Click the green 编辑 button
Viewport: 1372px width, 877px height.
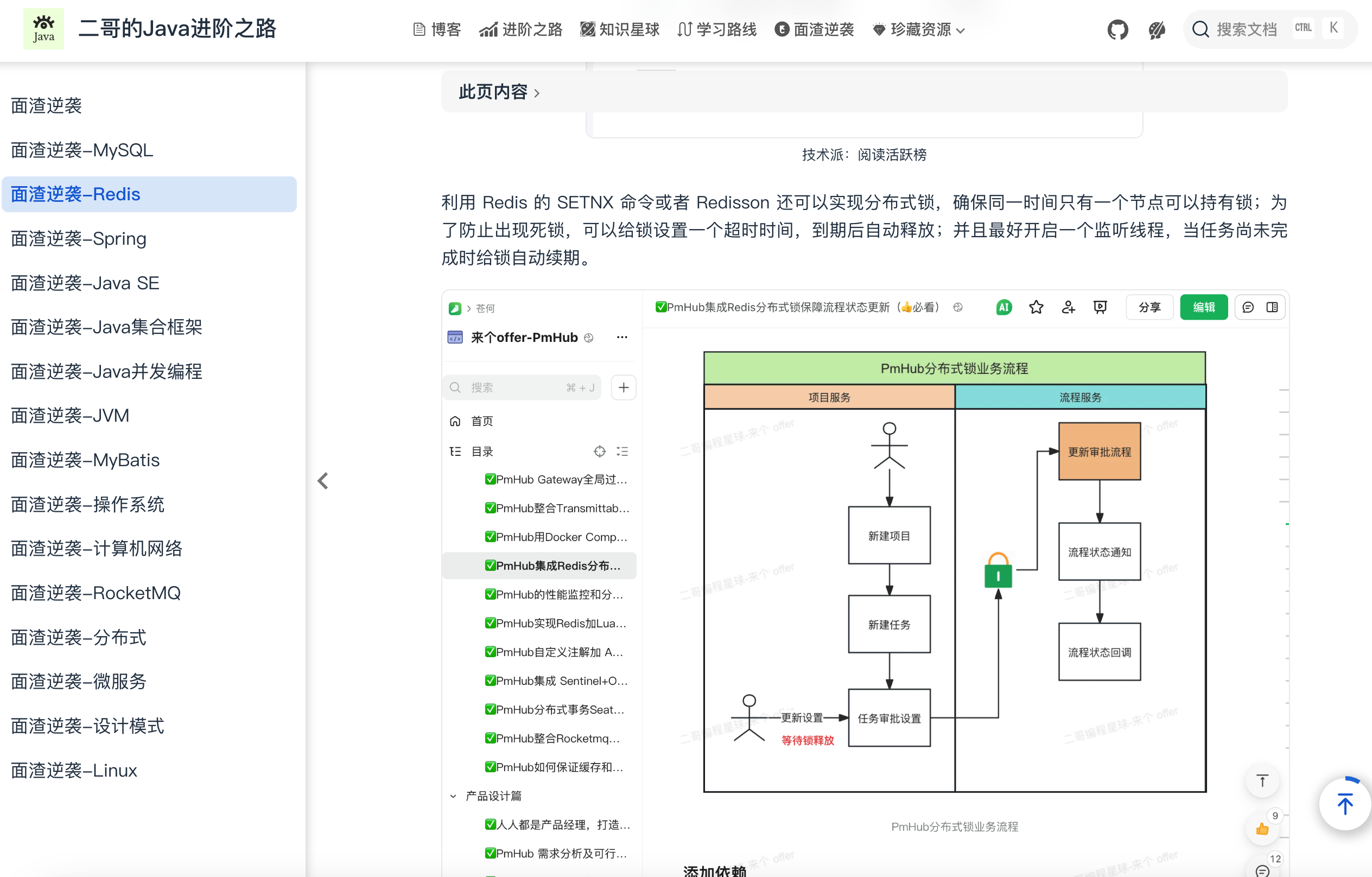1203,307
